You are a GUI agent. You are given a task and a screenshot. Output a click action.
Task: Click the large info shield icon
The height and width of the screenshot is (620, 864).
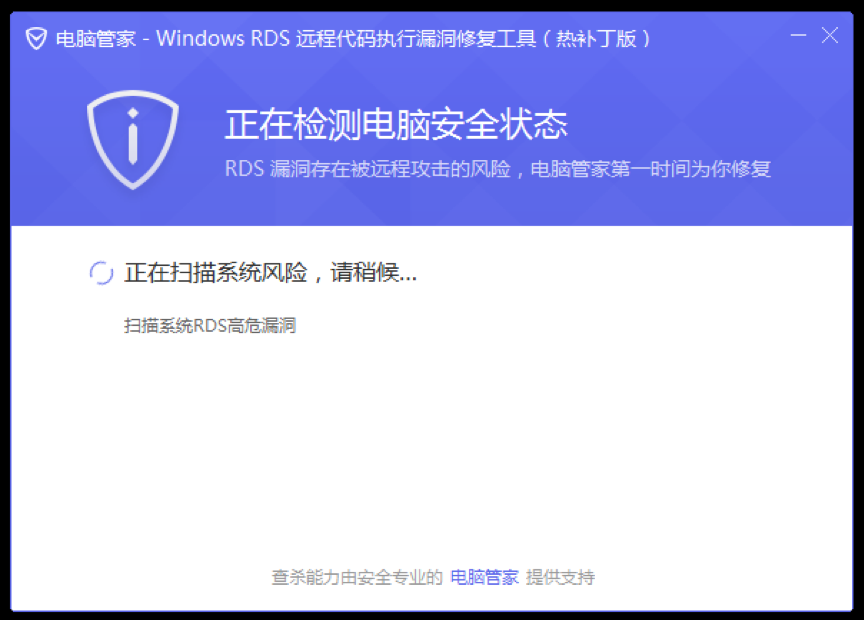coord(133,139)
